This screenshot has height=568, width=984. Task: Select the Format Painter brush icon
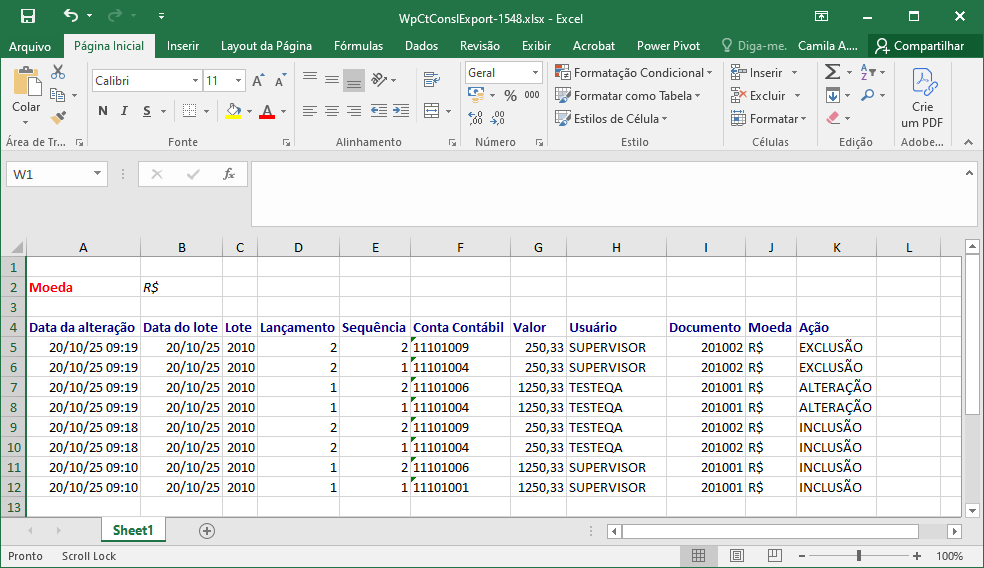point(58,118)
